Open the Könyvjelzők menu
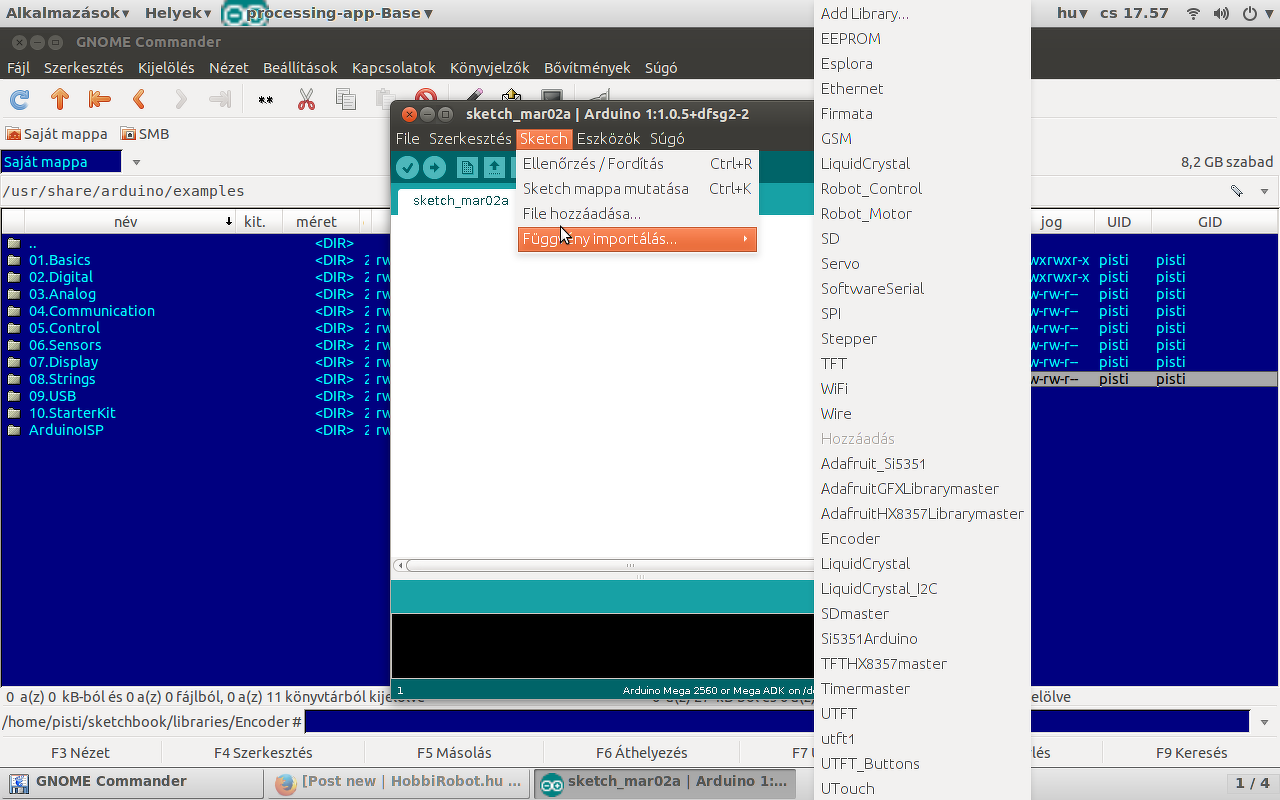The height and width of the screenshot is (800, 1280). click(489, 68)
